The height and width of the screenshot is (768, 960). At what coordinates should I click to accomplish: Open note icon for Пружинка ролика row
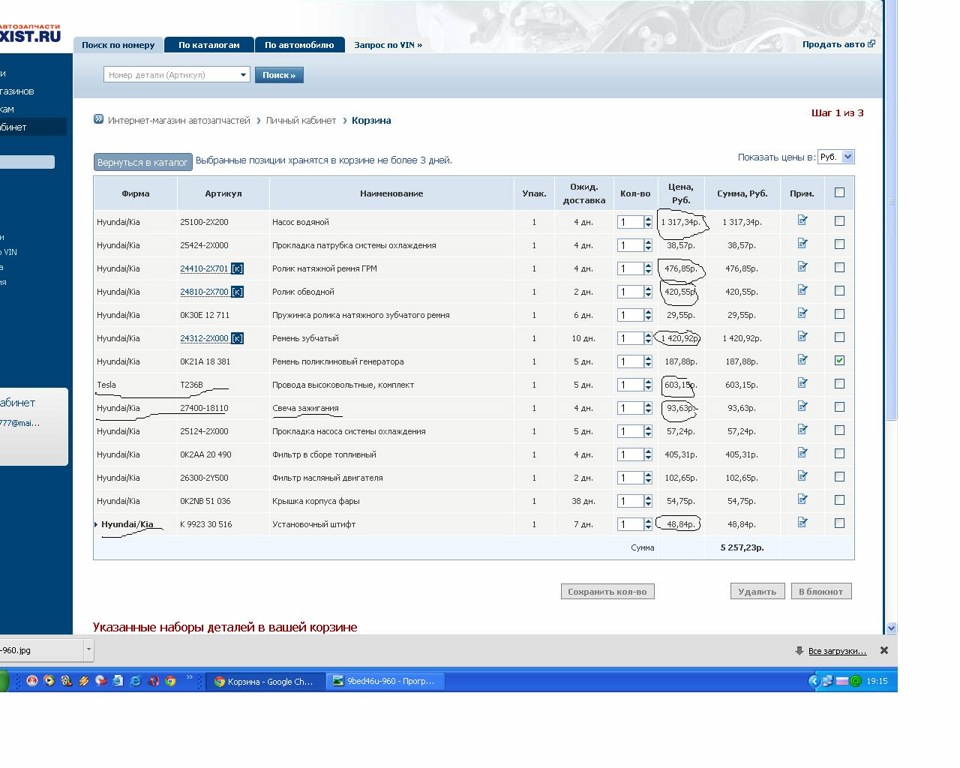pos(802,314)
